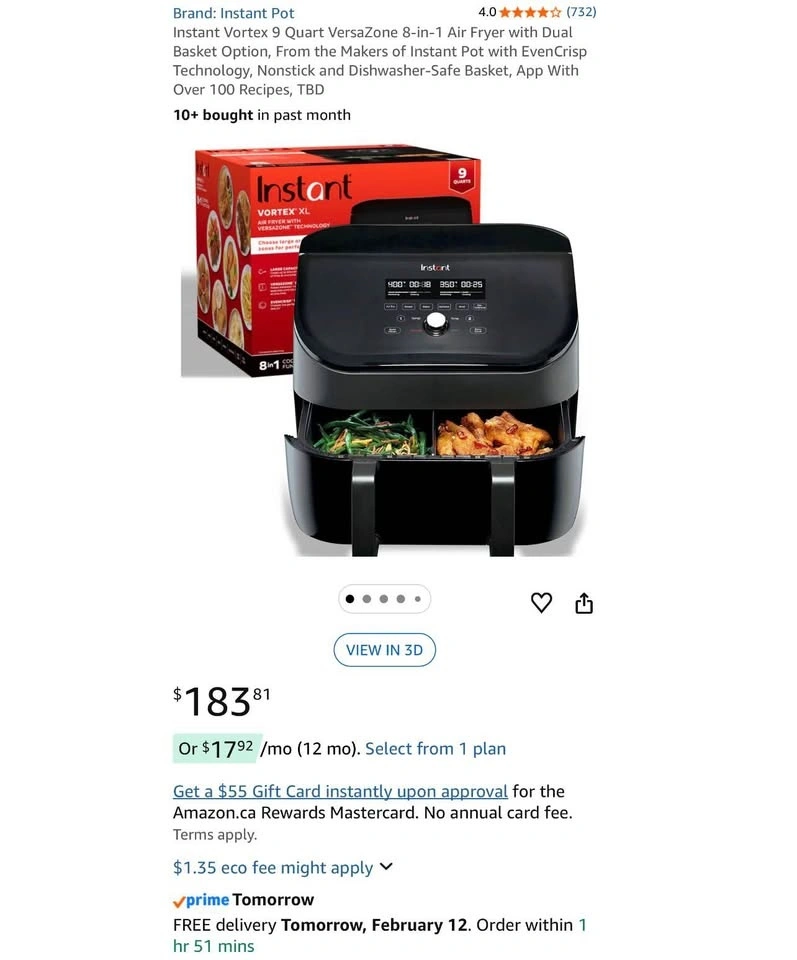Click the $55 Gift Card offer link

pyautogui.click(x=340, y=791)
